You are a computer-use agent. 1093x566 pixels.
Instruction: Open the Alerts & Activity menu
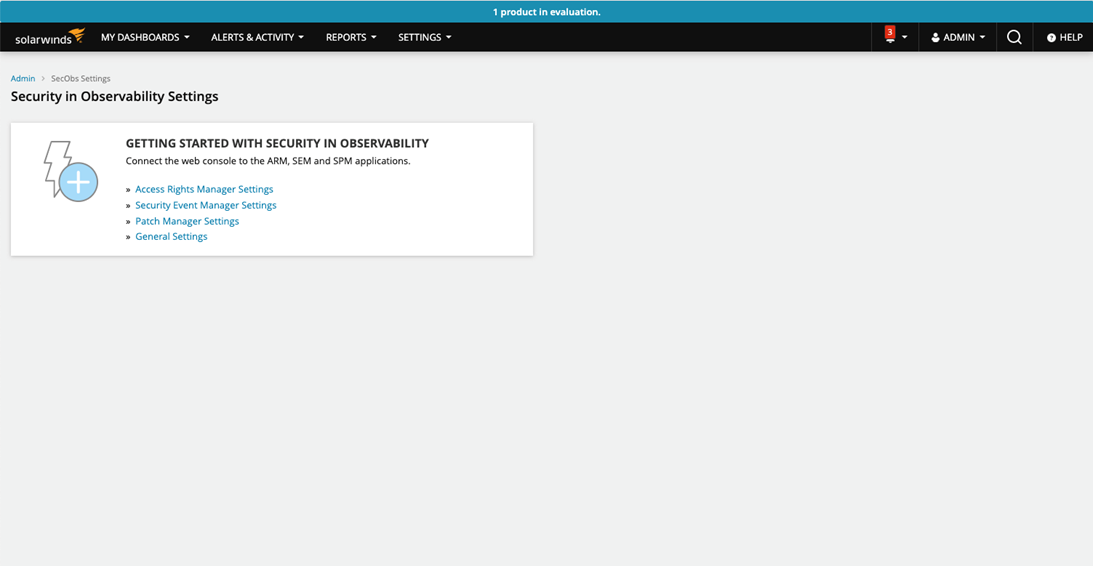[257, 37]
